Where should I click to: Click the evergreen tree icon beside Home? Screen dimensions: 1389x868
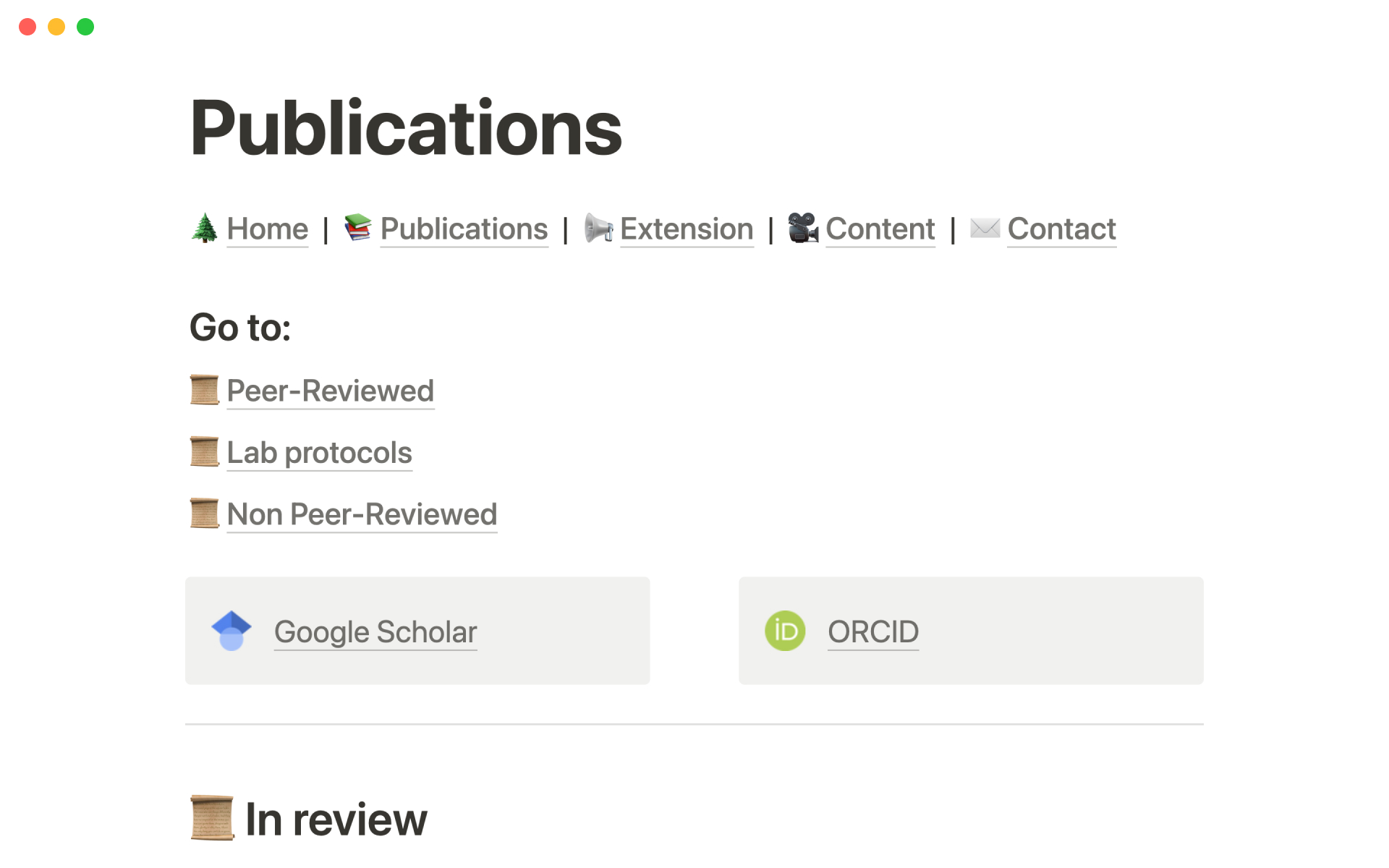pyautogui.click(x=205, y=229)
